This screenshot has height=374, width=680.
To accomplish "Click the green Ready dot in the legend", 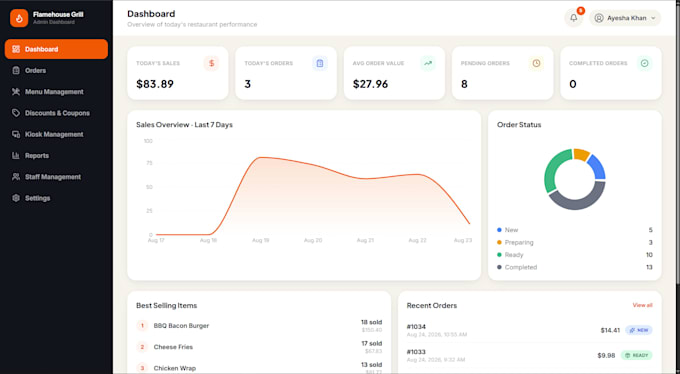I will point(499,255).
